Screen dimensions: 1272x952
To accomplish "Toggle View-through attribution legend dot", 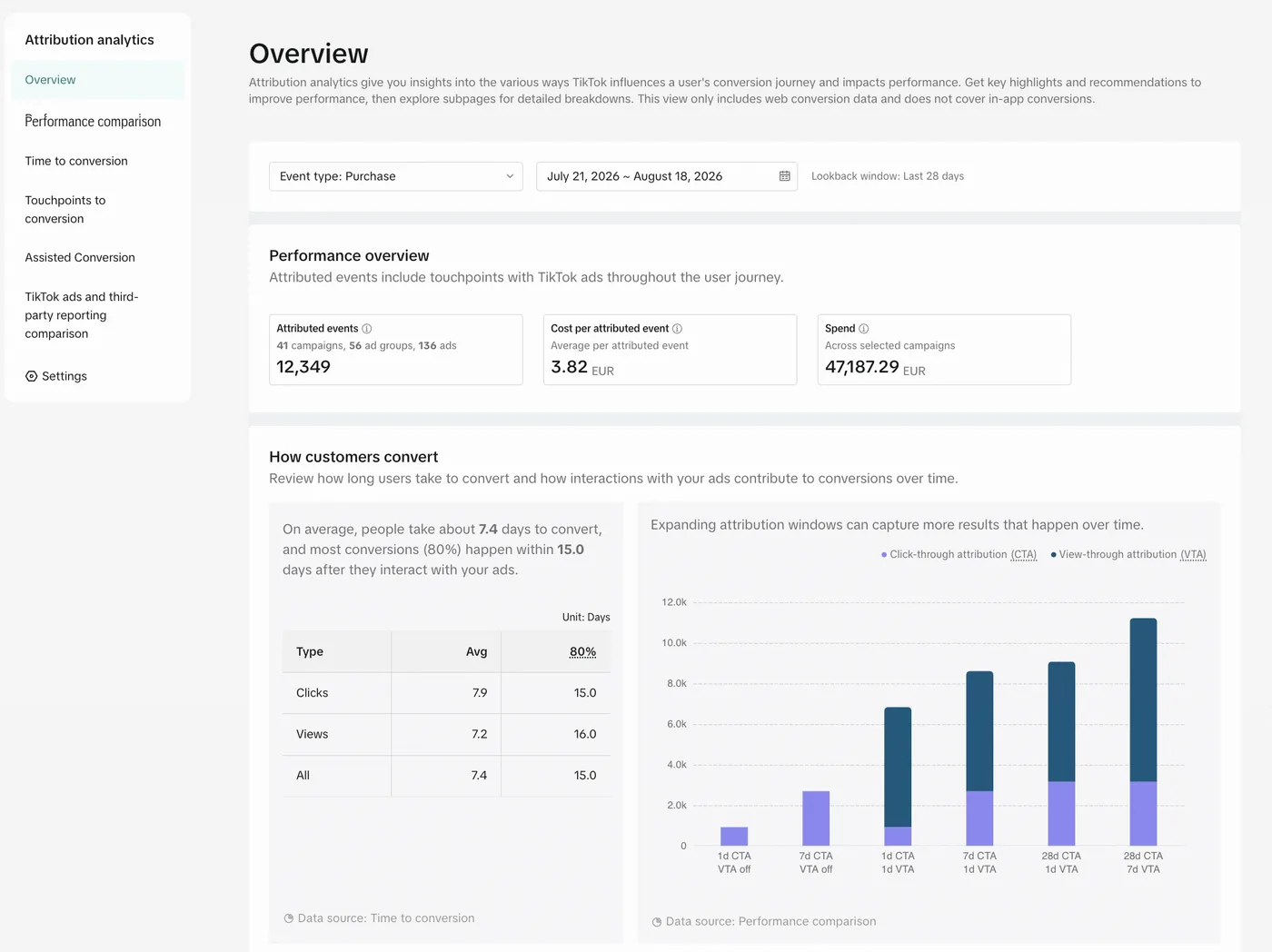I will pyautogui.click(x=1053, y=554).
